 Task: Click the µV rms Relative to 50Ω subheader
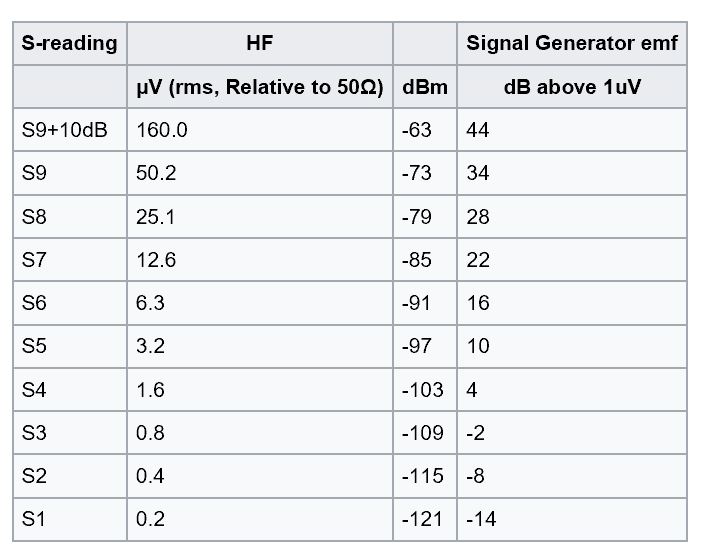[260, 87]
